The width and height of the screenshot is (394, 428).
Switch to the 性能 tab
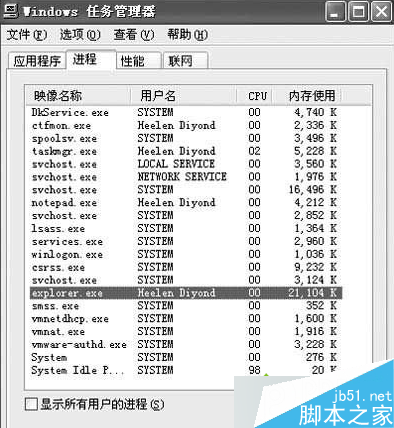click(x=139, y=61)
